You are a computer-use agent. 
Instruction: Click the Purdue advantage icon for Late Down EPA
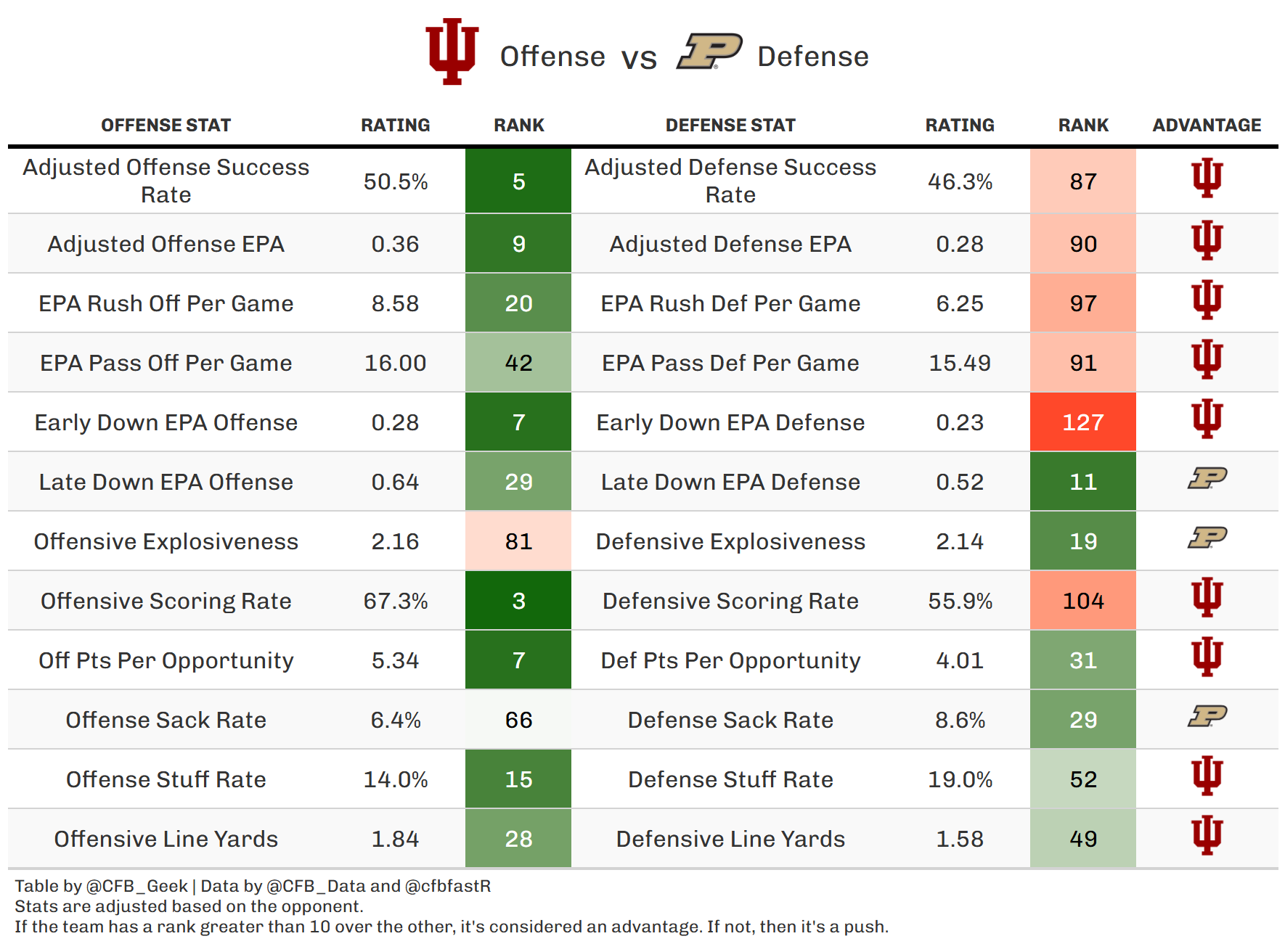tap(1207, 478)
